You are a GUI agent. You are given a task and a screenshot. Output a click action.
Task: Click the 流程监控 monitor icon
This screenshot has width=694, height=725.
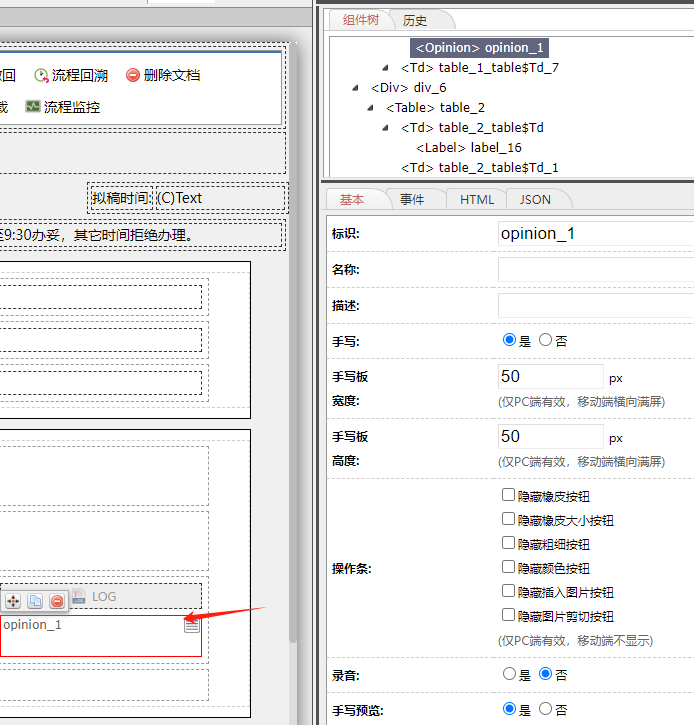pyautogui.click(x=32, y=107)
